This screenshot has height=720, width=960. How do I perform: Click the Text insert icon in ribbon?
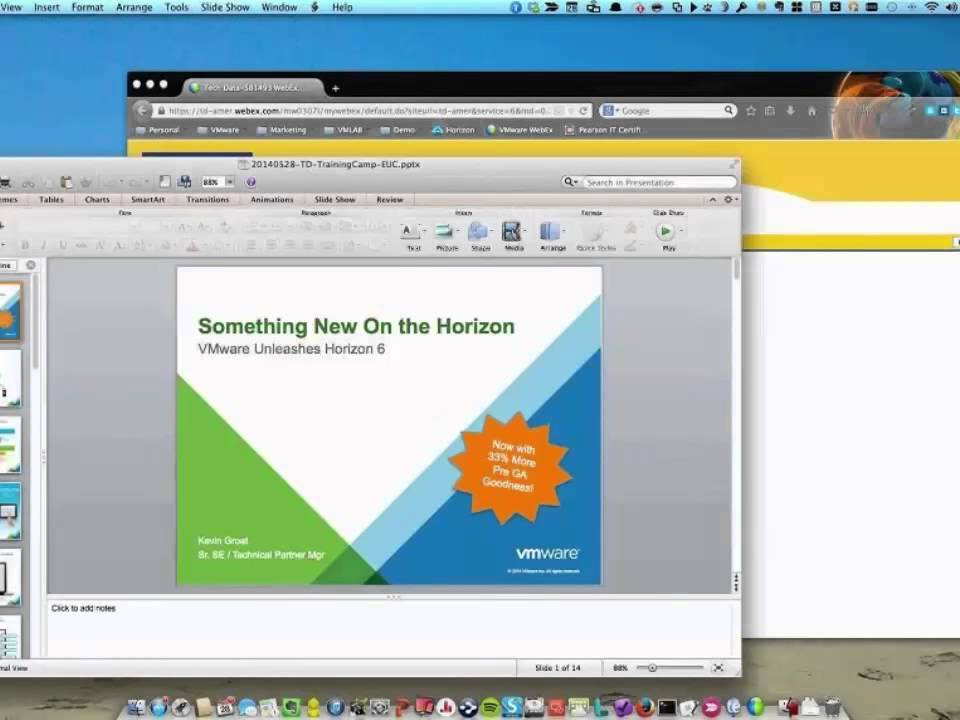click(409, 231)
